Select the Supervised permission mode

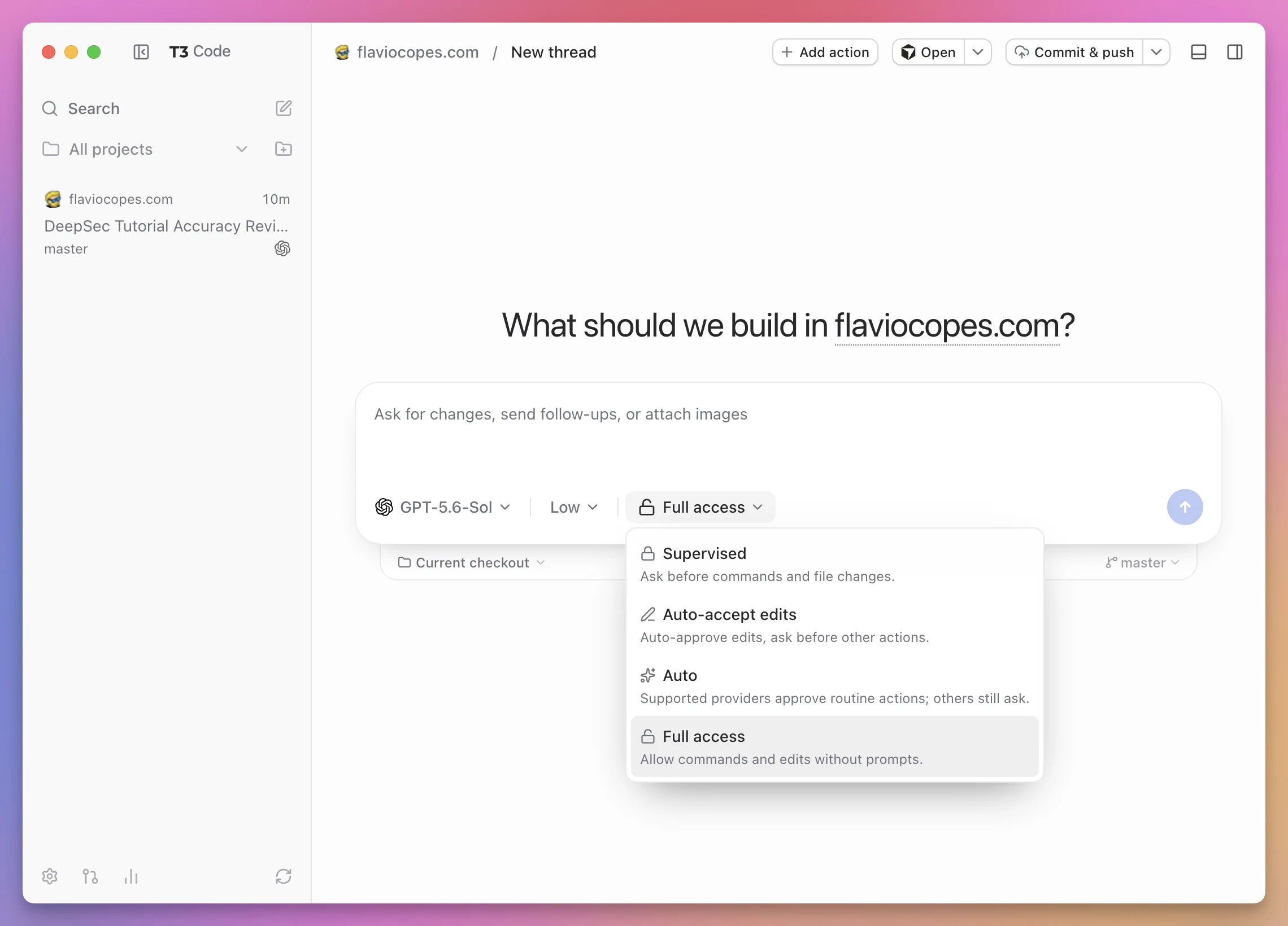[x=834, y=564]
